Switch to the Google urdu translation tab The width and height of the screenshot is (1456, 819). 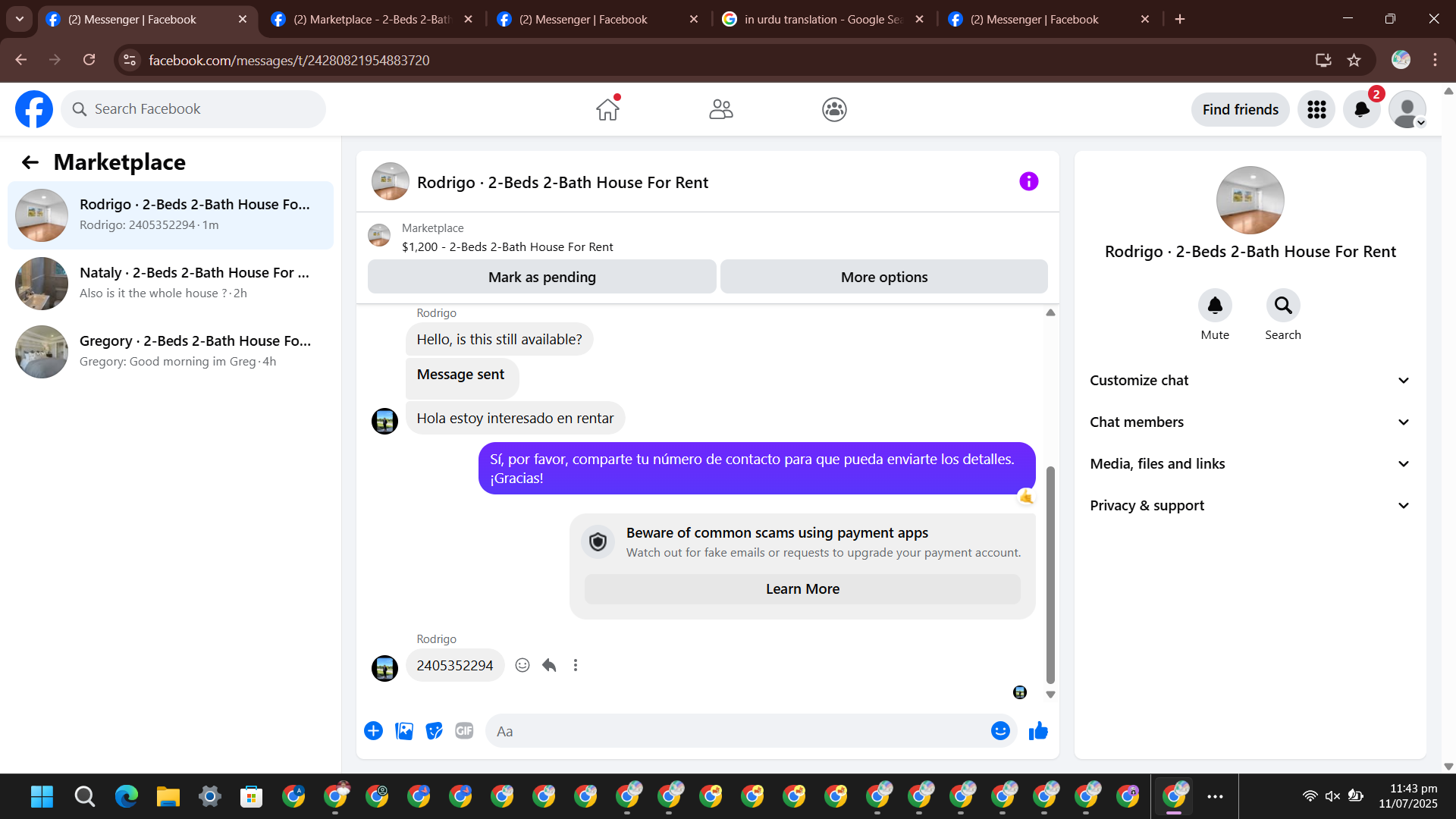tap(823, 20)
